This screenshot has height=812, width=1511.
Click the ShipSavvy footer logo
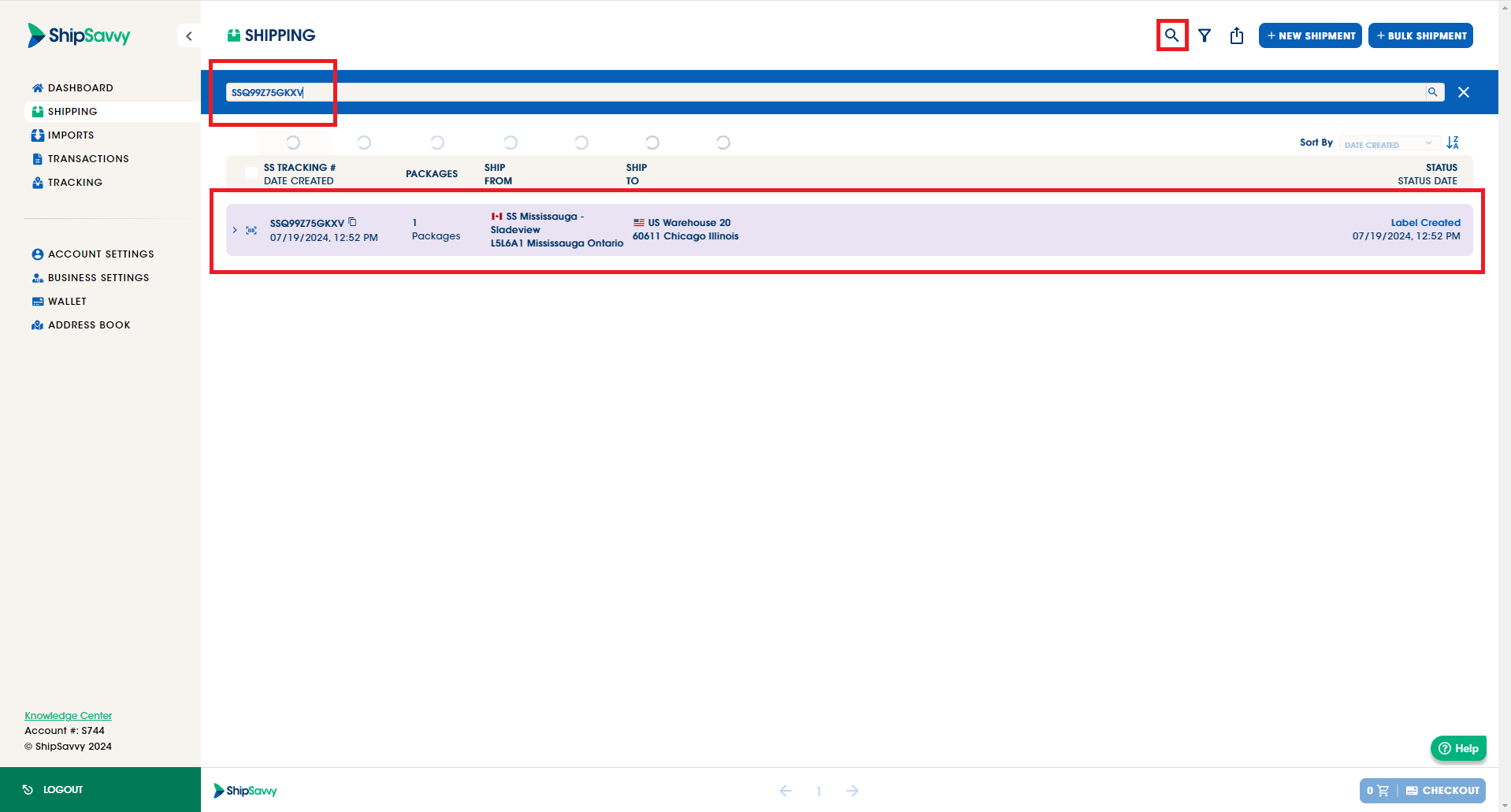[246, 791]
